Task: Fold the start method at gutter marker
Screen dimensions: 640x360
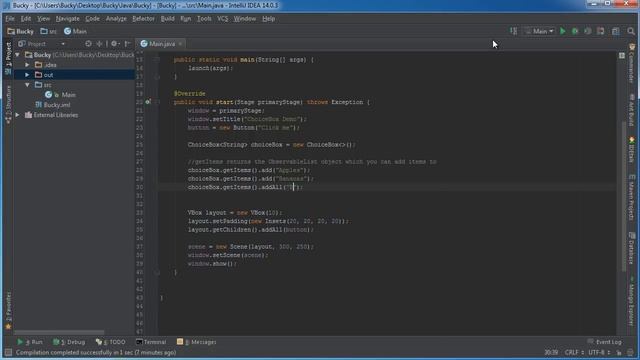Action: (x=157, y=102)
